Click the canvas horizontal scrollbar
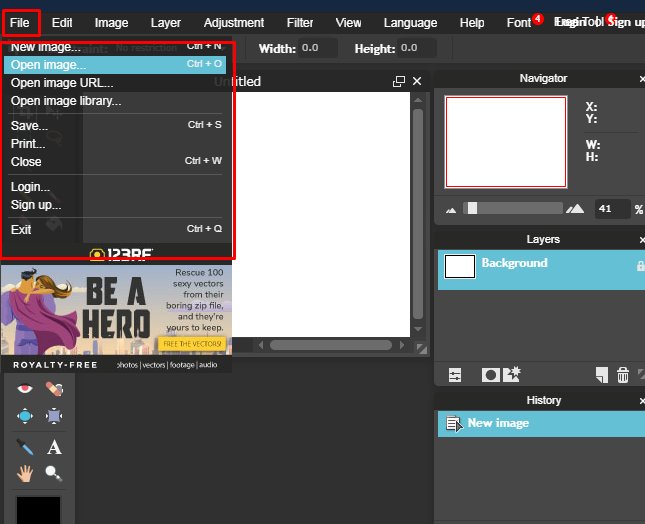This screenshot has width=645, height=524. click(331, 345)
